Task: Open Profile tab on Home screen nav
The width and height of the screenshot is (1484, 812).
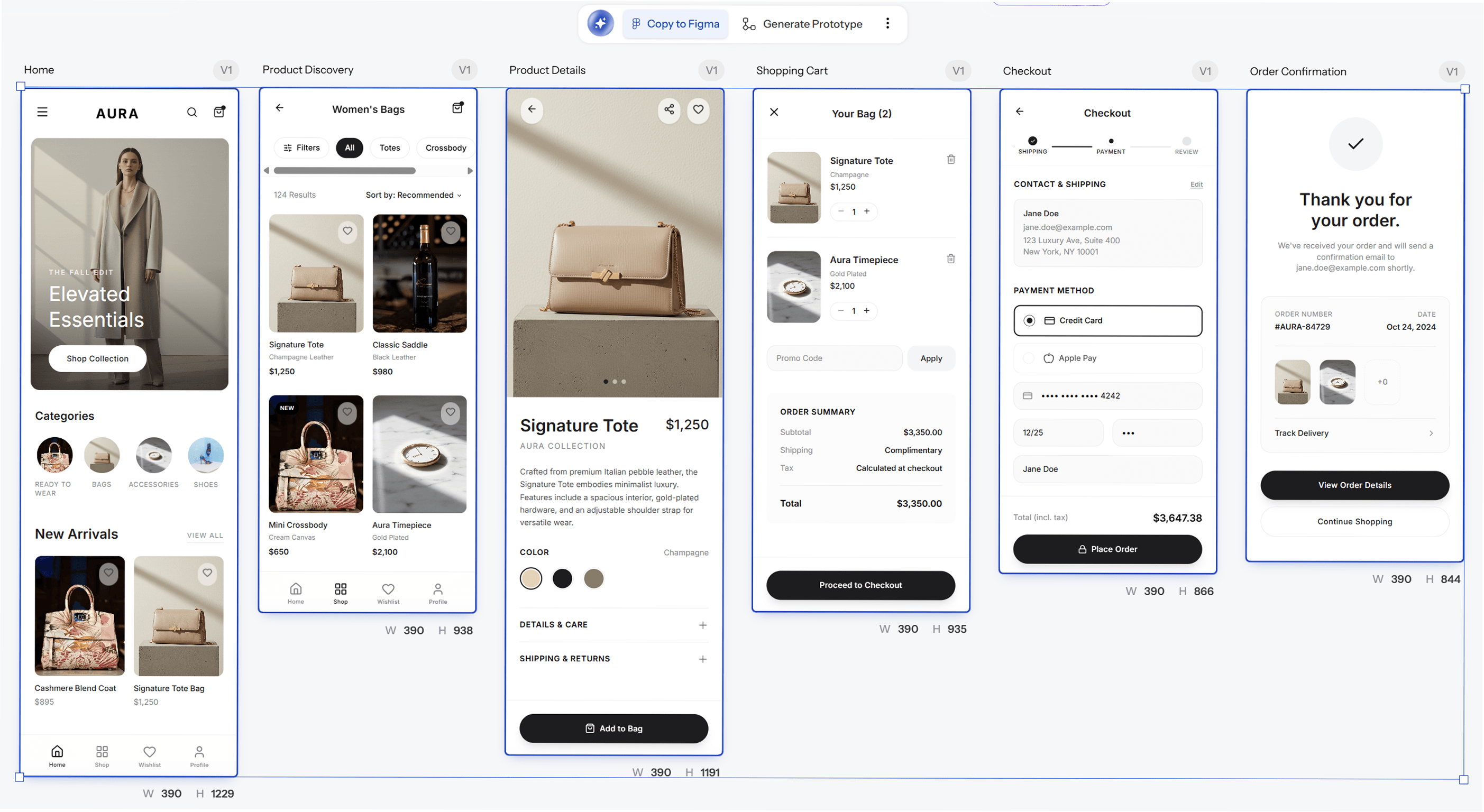Action: pyautogui.click(x=199, y=756)
